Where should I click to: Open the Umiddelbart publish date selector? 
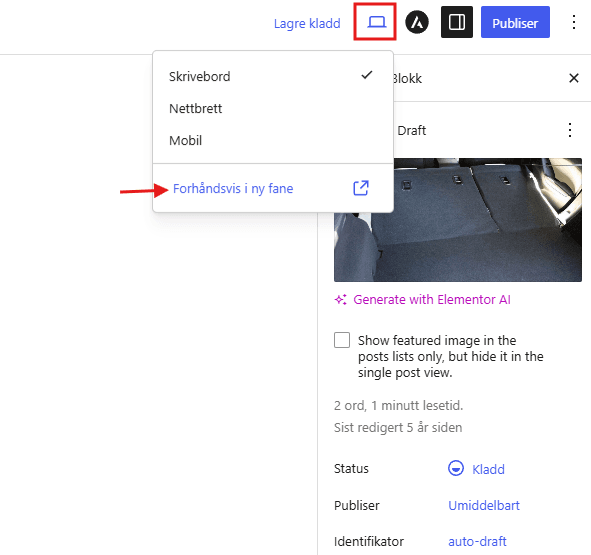tap(484, 505)
